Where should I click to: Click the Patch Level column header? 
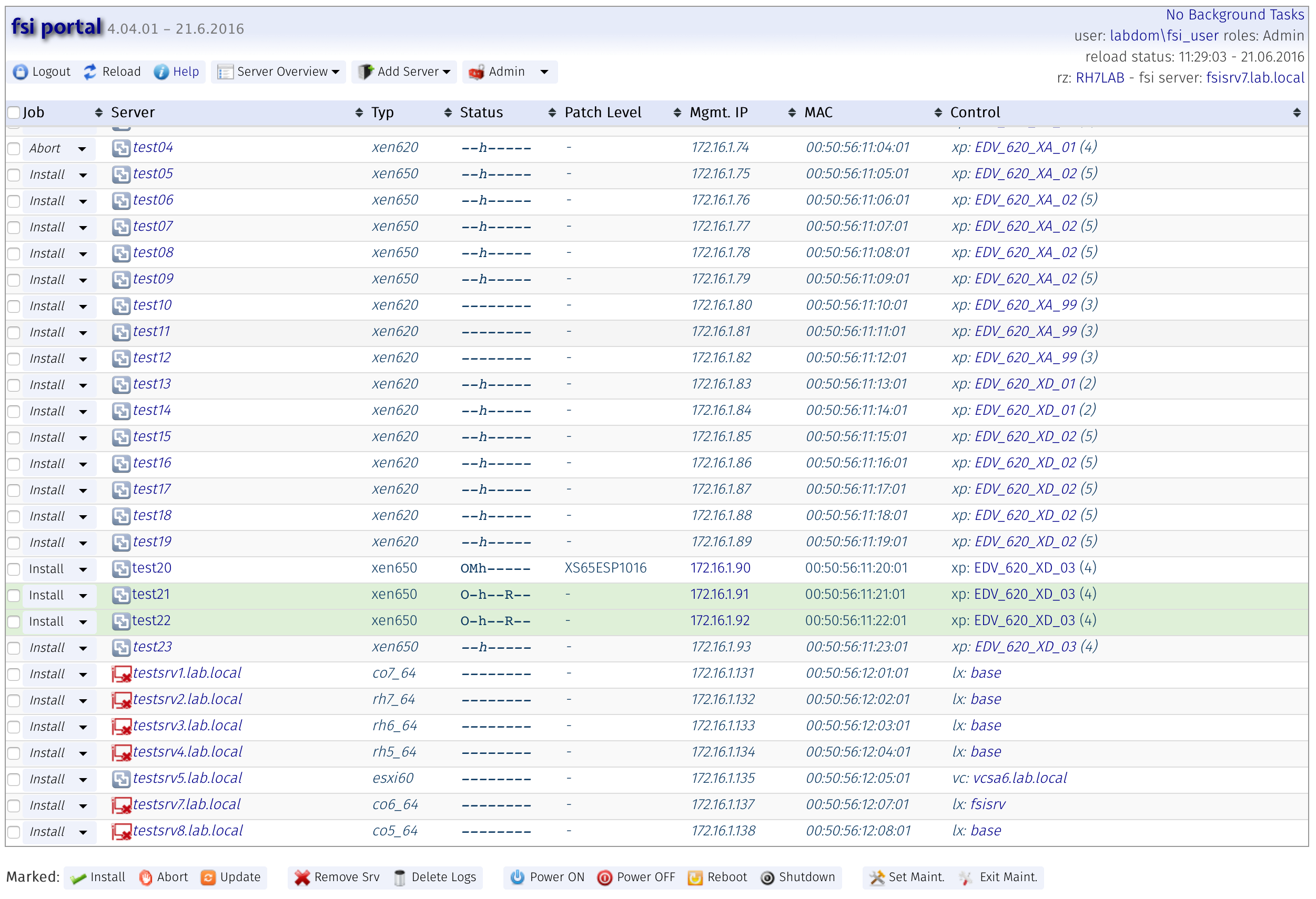pos(603,113)
